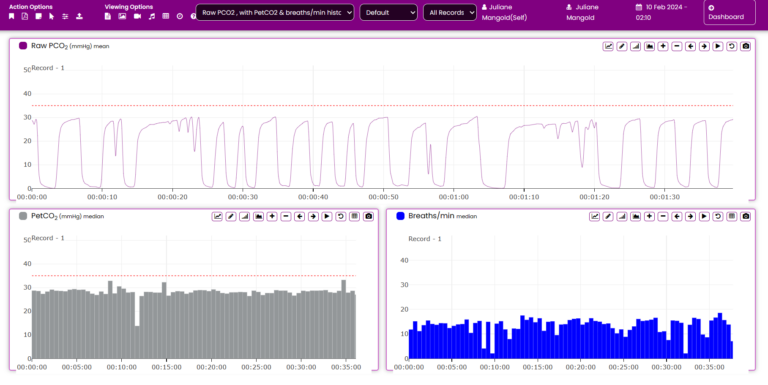Open the screen selector dropdown showing Raw PCO2
This screenshot has width=768, height=385.
[x=275, y=12]
